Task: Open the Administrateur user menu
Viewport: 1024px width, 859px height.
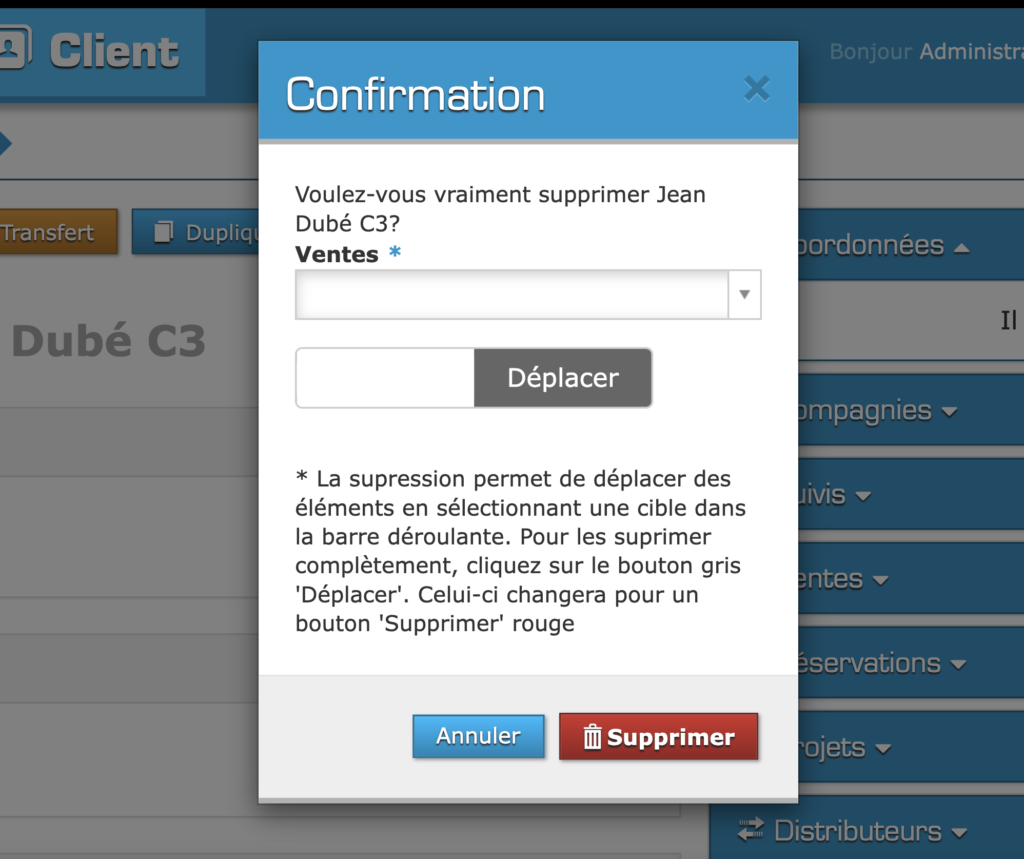Action: click(970, 51)
